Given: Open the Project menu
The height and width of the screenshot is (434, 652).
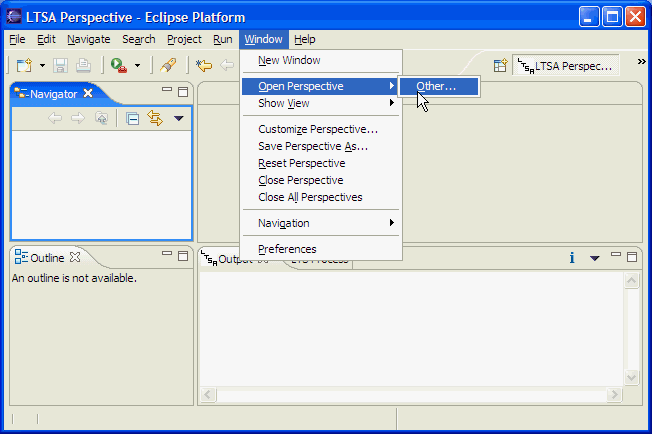Looking at the screenshot, I should click(x=184, y=39).
